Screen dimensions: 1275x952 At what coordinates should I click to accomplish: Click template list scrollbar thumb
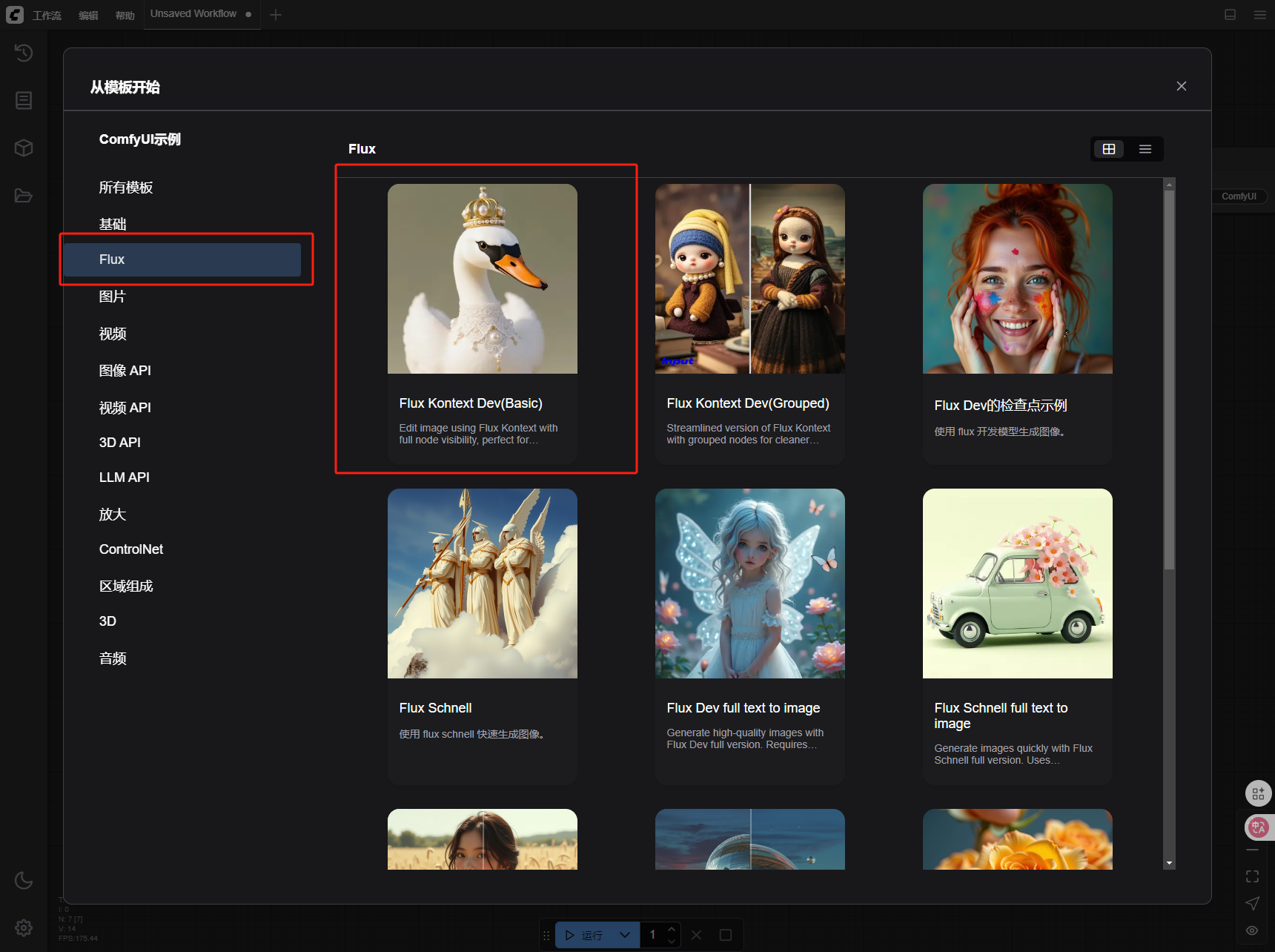point(1169,380)
